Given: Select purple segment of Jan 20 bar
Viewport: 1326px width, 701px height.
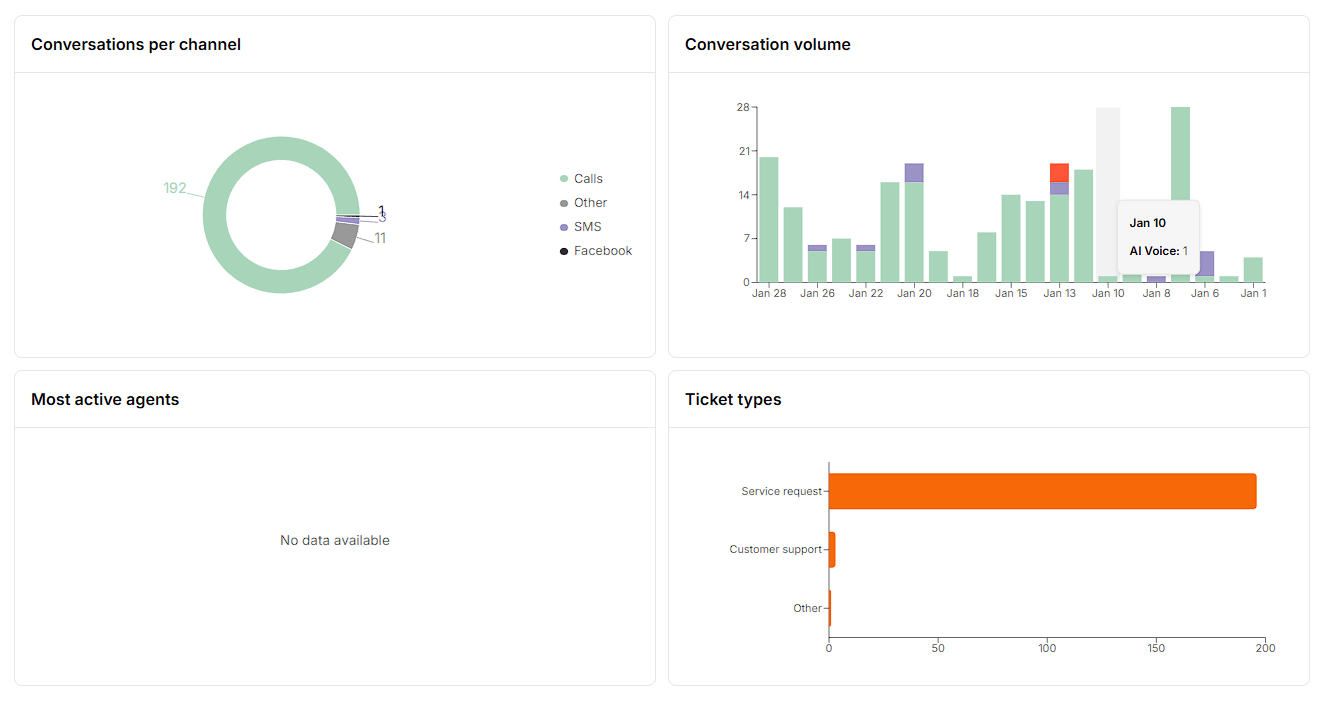Looking at the screenshot, I should [x=914, y=172].
